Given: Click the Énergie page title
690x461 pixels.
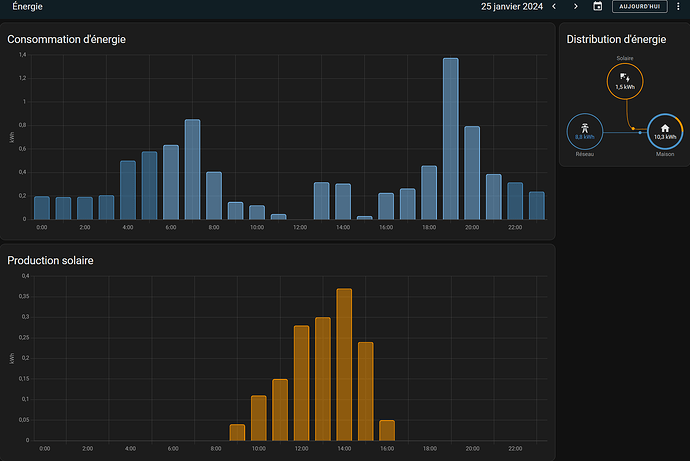Looking at the screenshot, I should [27, 7].
